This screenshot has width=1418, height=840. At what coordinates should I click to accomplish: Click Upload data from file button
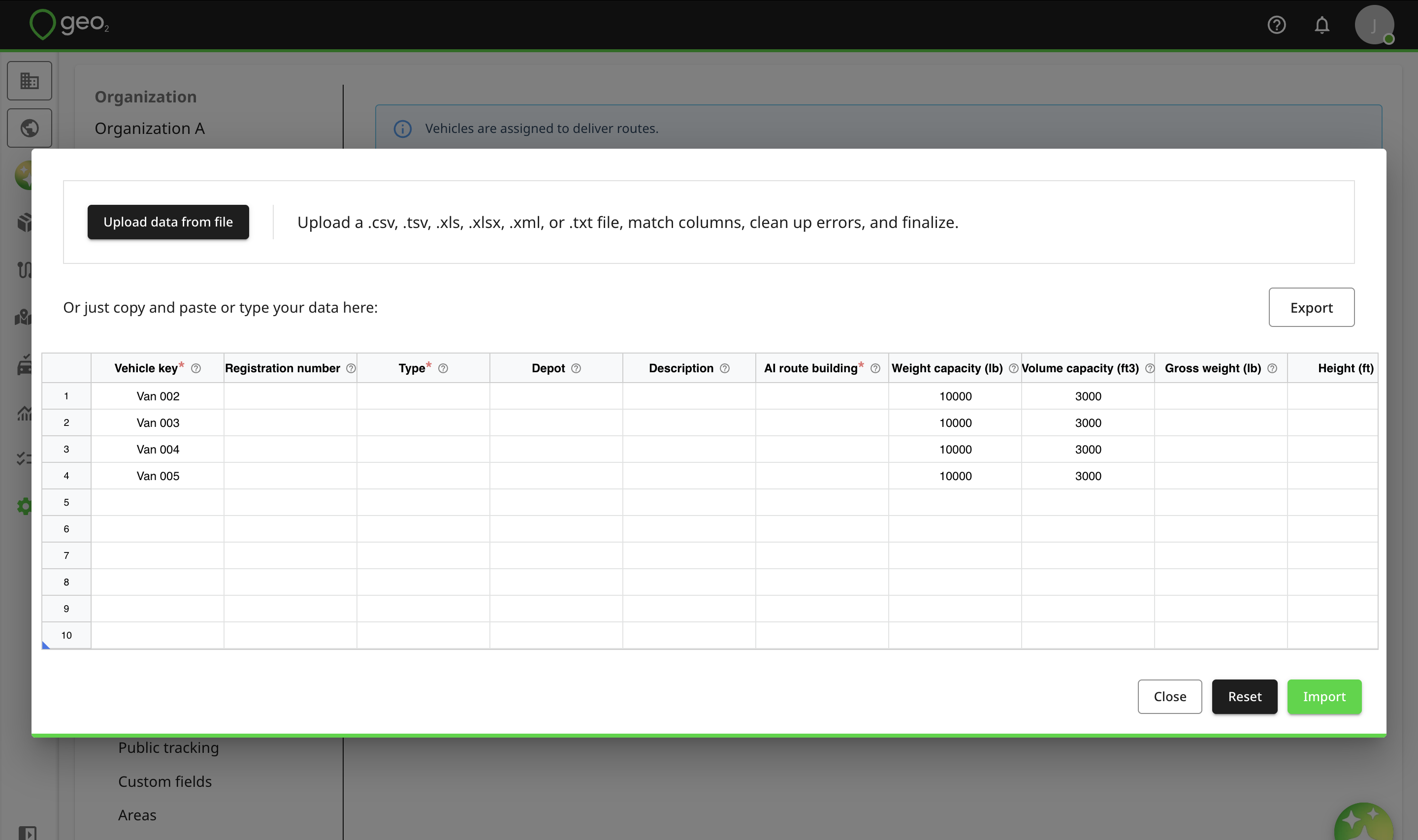168,222
